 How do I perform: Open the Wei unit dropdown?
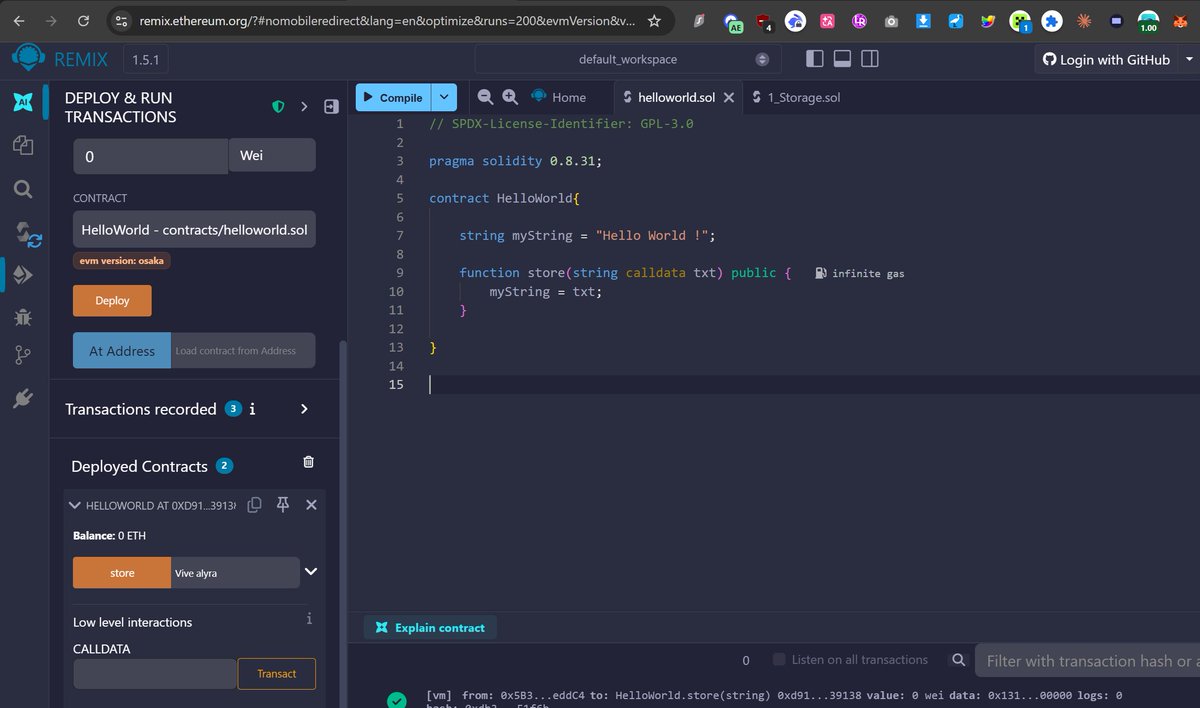(x=272, y=156)
